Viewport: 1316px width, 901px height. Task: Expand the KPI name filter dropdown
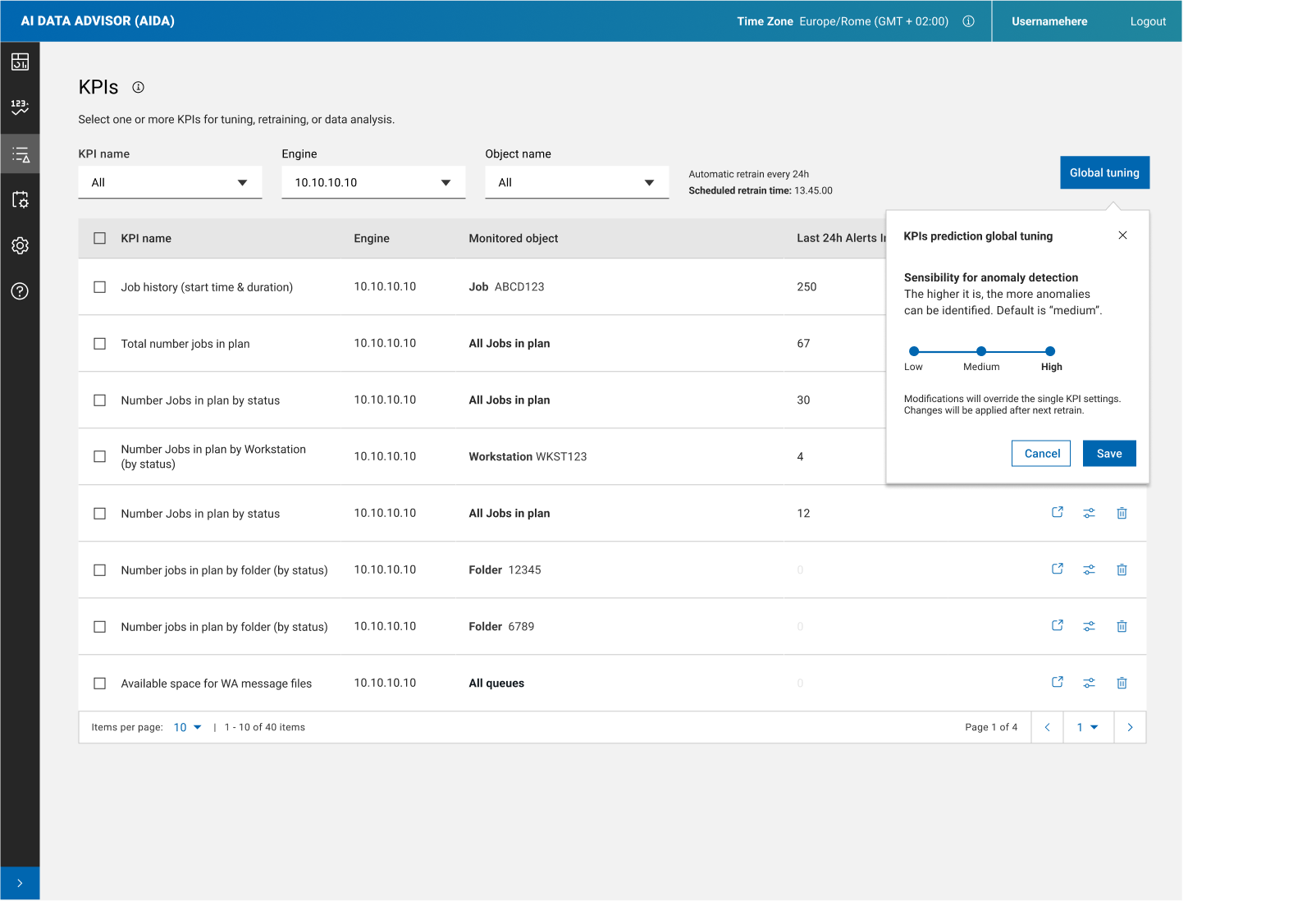click(170, 182)
